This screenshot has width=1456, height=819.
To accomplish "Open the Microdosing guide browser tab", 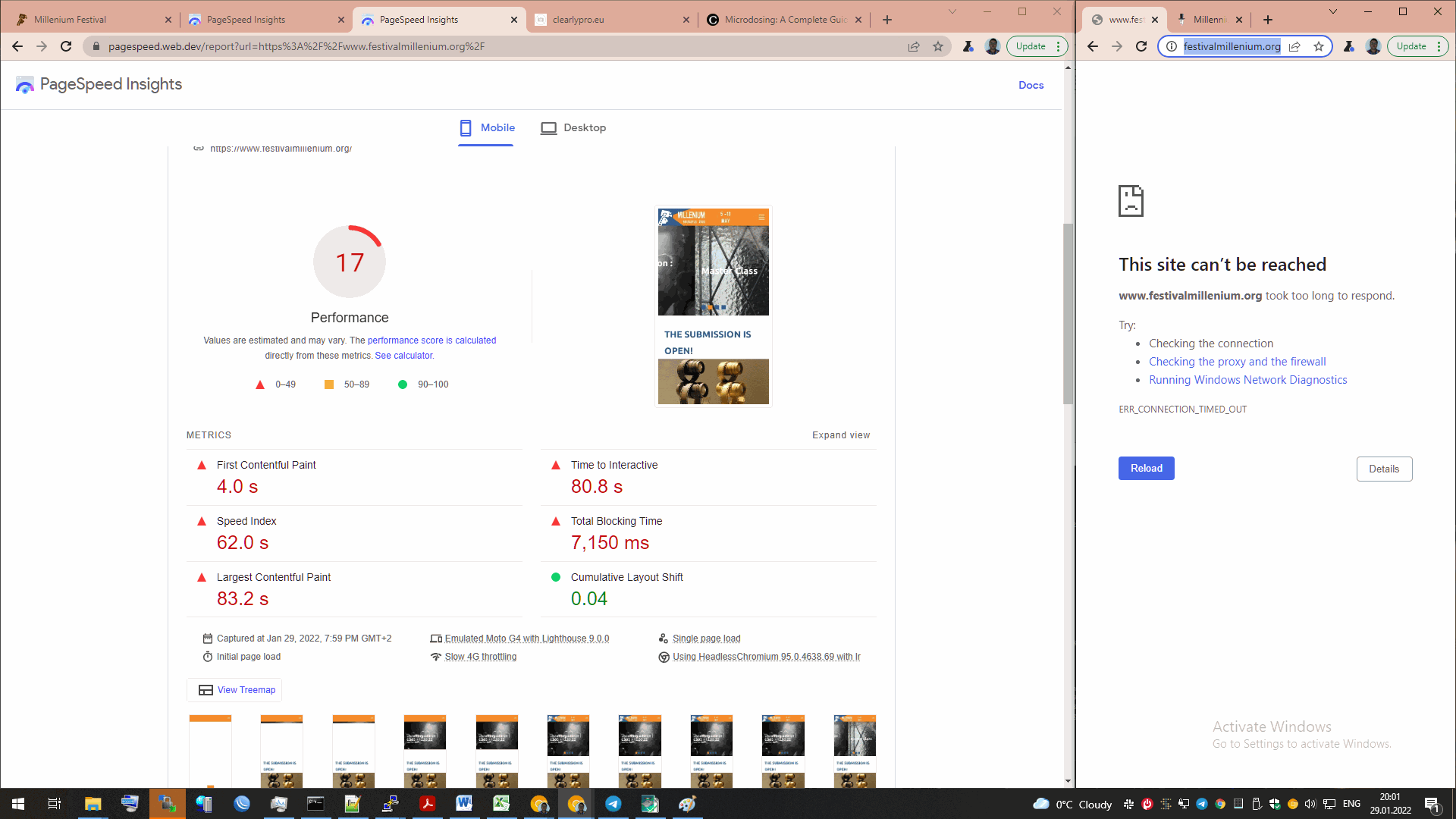I will pos(784,20).
